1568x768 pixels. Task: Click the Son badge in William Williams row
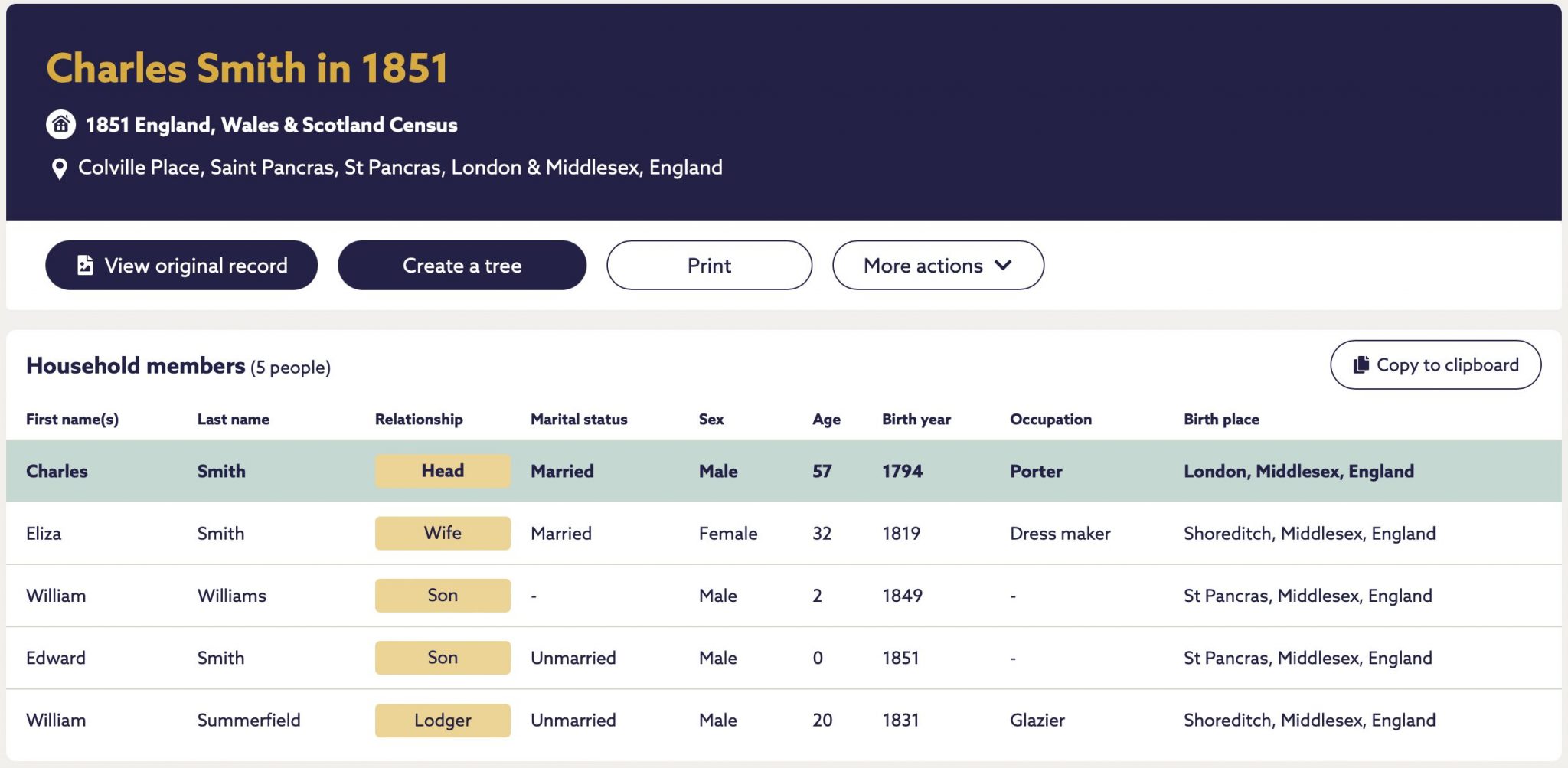[x=443, y=595]
